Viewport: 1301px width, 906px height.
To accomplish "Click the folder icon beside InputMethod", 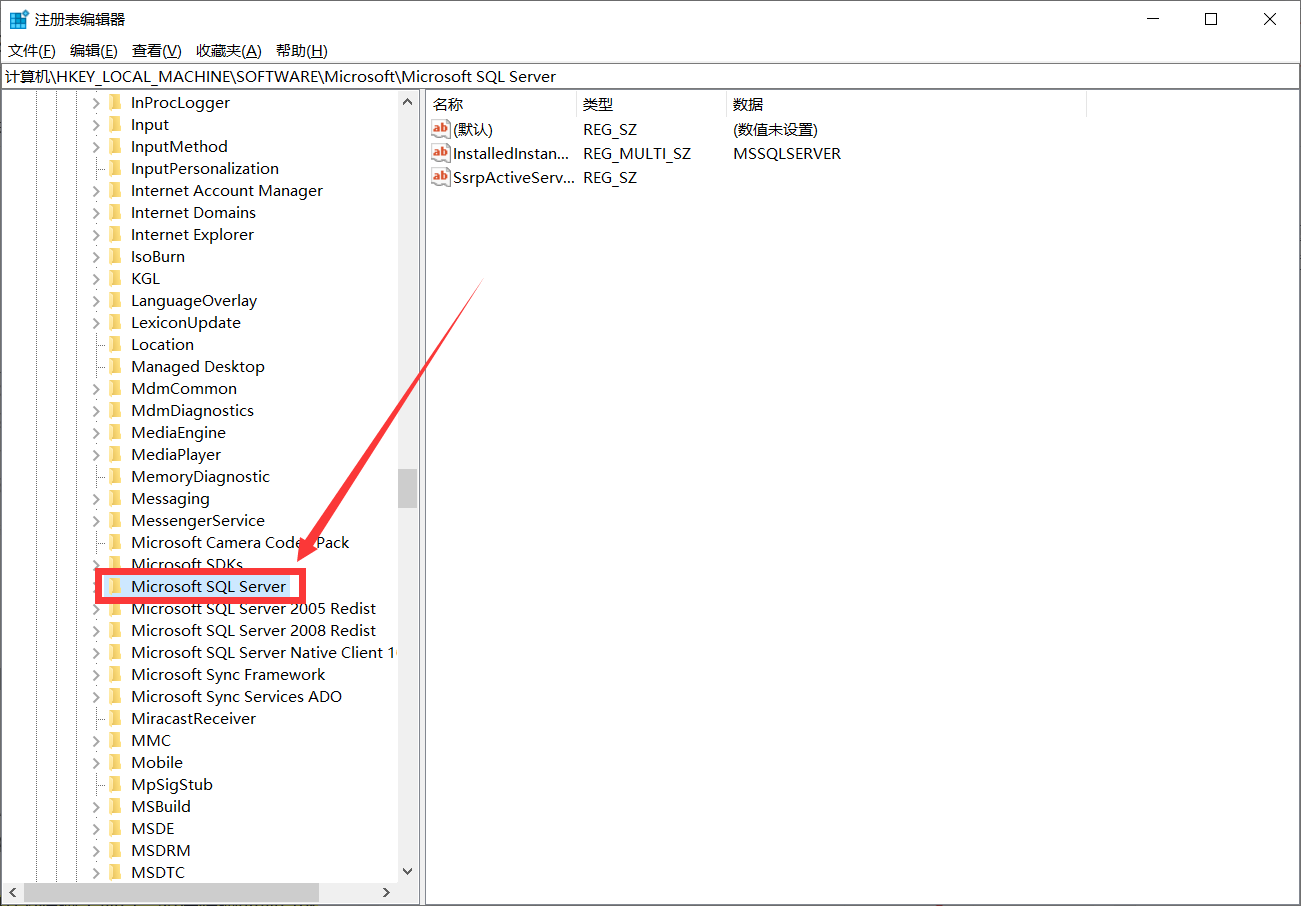I will (116, 146).
